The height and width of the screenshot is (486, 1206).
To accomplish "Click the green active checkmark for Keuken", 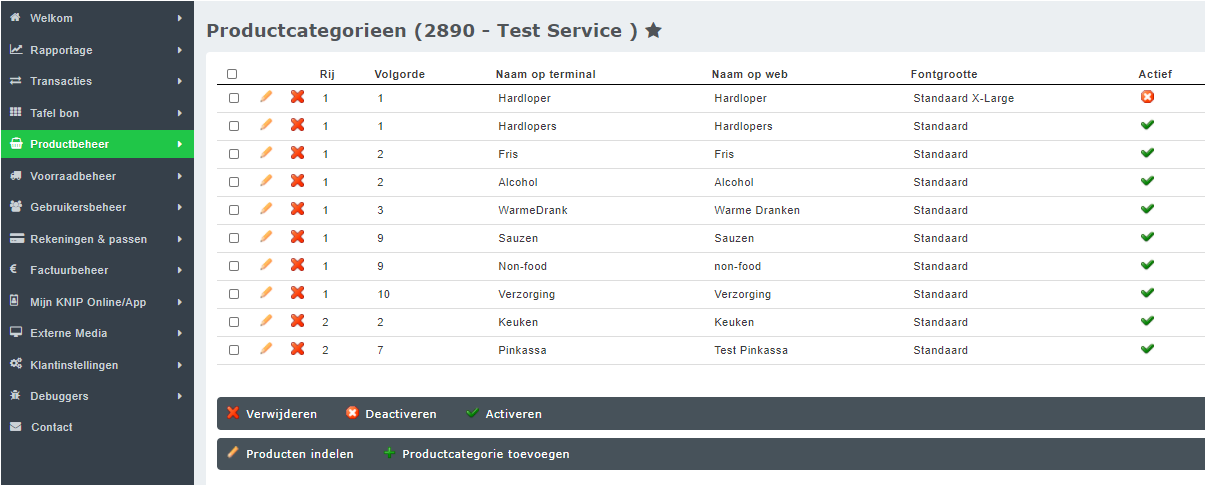I will coord(1147,321).
